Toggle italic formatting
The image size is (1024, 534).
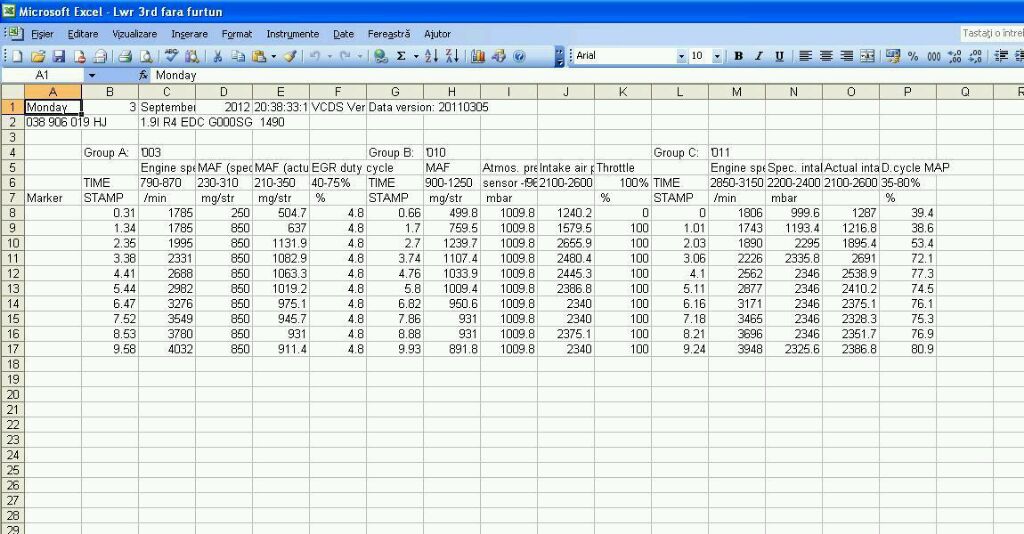(x=759, y=56)
